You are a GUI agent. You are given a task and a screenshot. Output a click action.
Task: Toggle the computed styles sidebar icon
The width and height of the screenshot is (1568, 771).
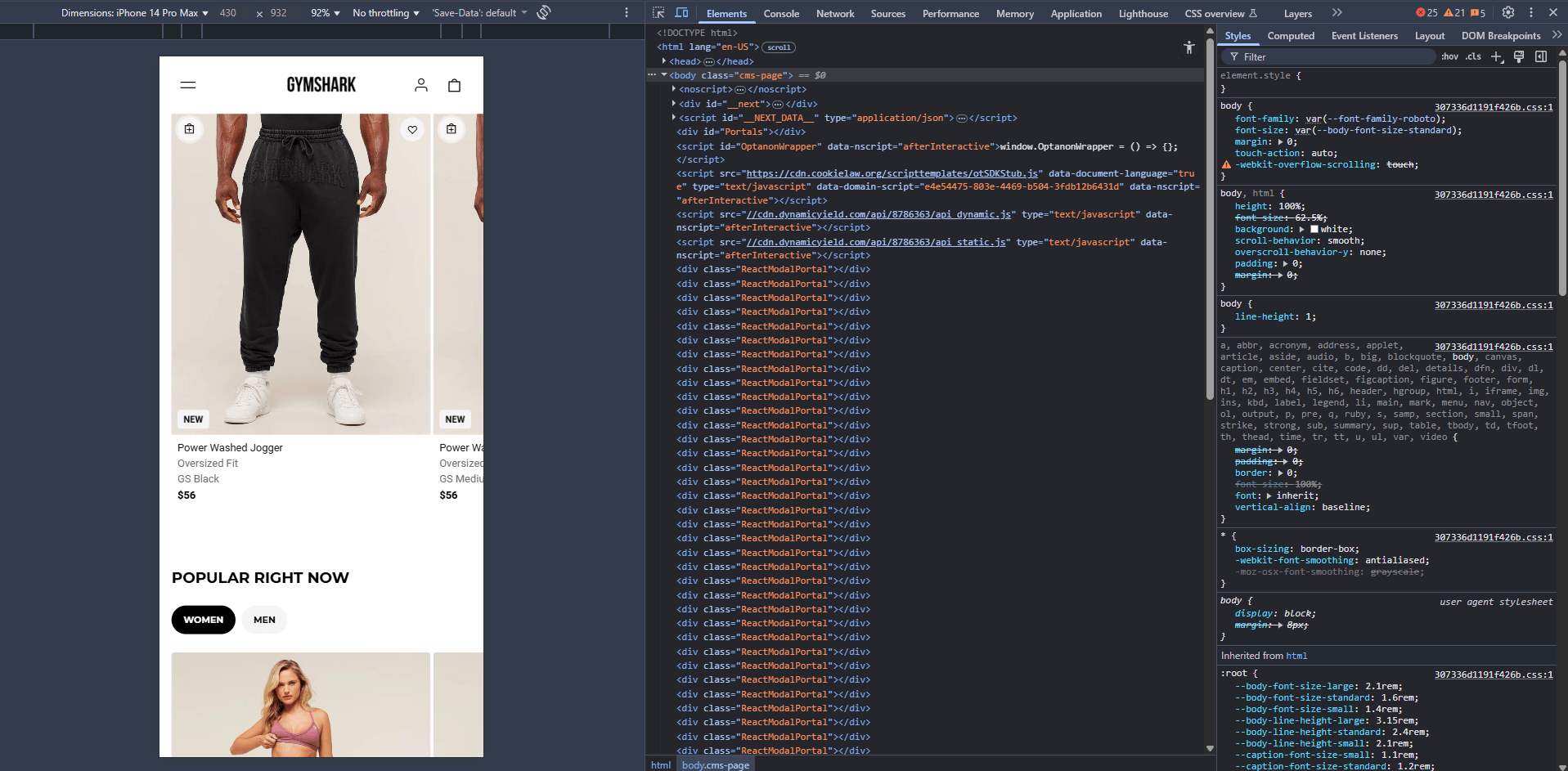click(x=1541, y=56)
